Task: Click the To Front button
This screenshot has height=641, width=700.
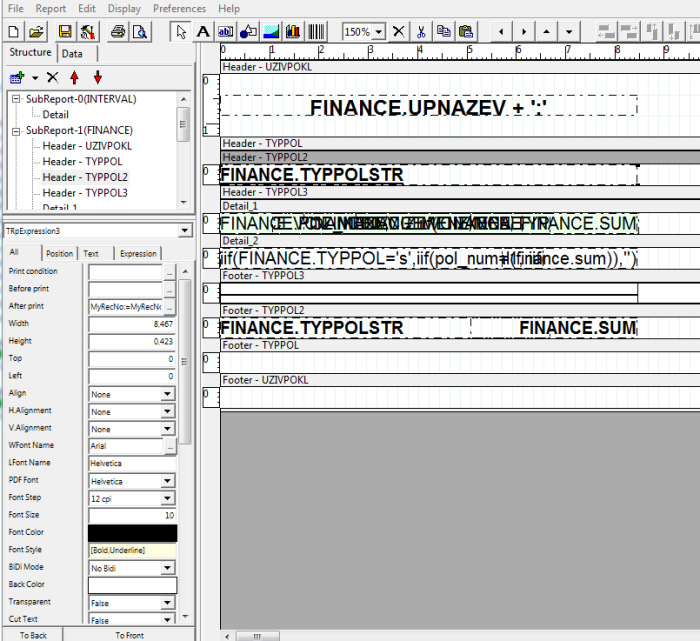Action: coord(129,635)
